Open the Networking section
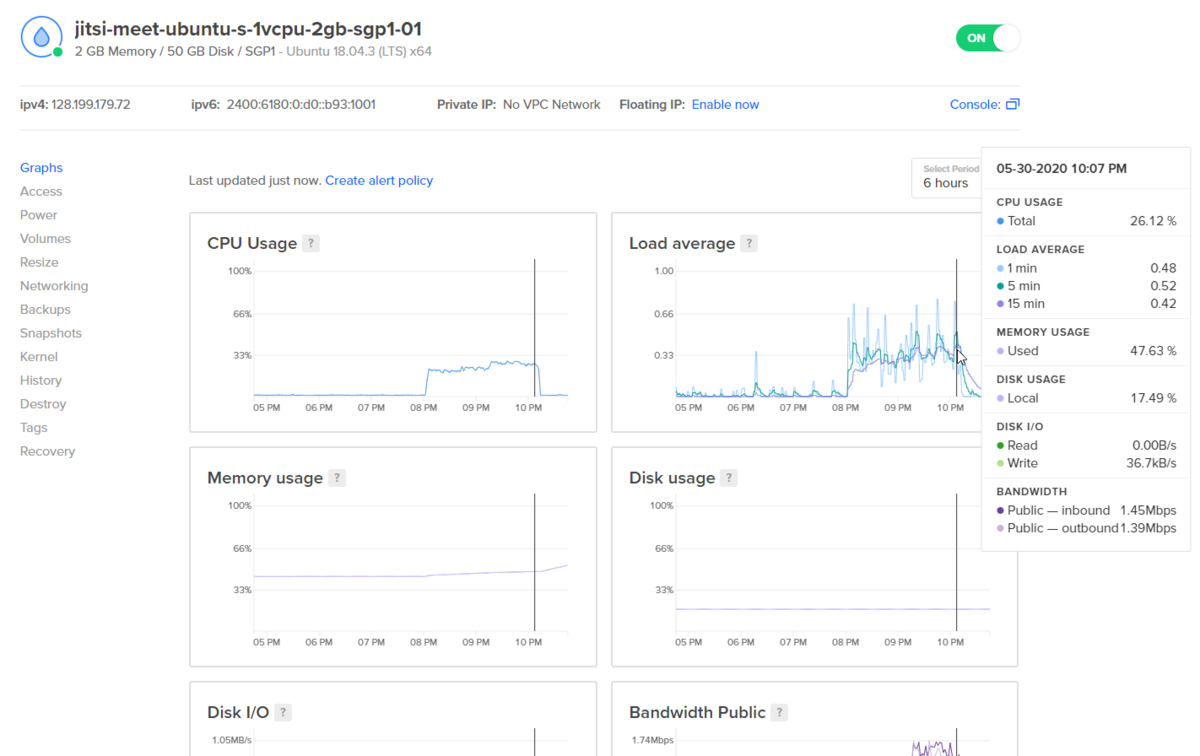The height and width of the screenshot is (756, 1200). pyautogui.click(x=54, y=286)
